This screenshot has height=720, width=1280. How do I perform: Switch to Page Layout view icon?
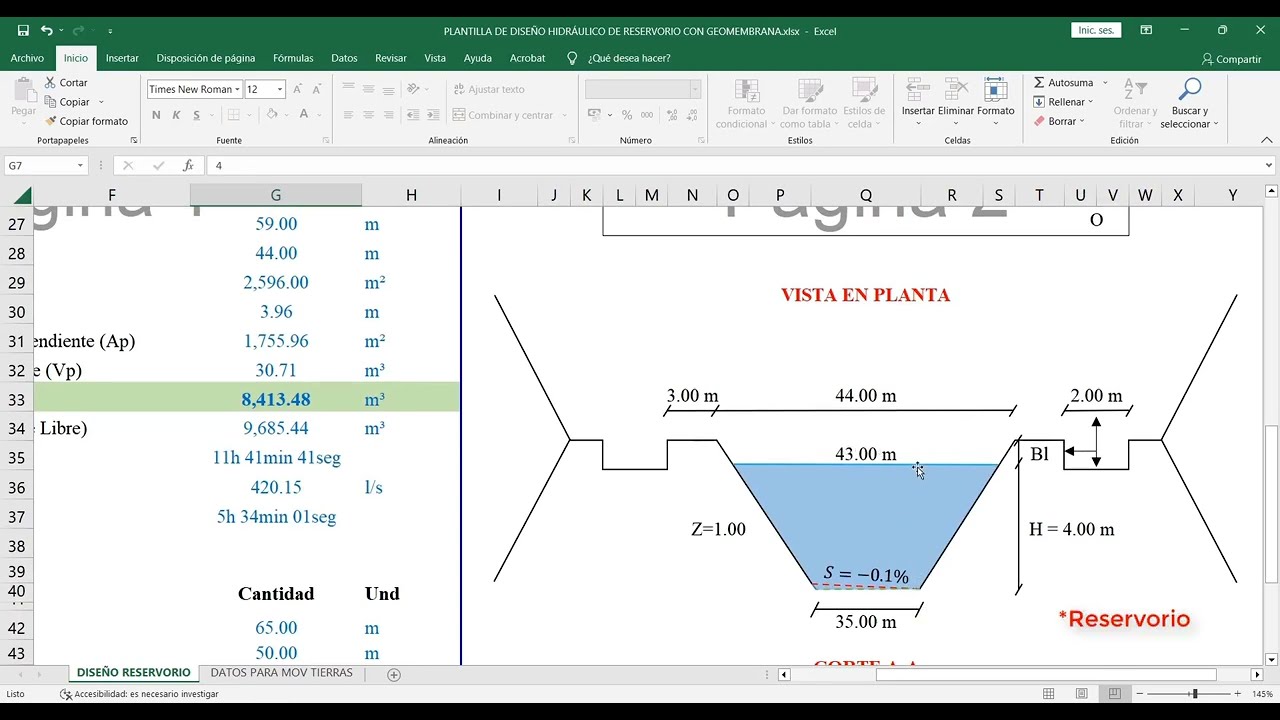click(x=1081, y=694)
